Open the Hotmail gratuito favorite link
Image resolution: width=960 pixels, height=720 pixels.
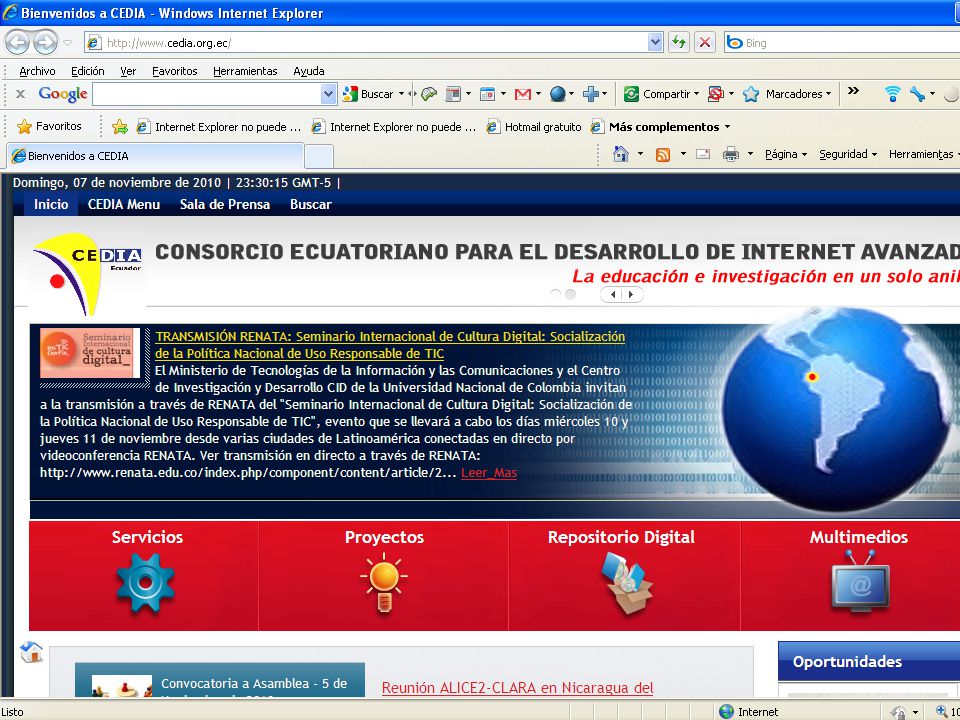pyautogui.click(x=534, y=127)
